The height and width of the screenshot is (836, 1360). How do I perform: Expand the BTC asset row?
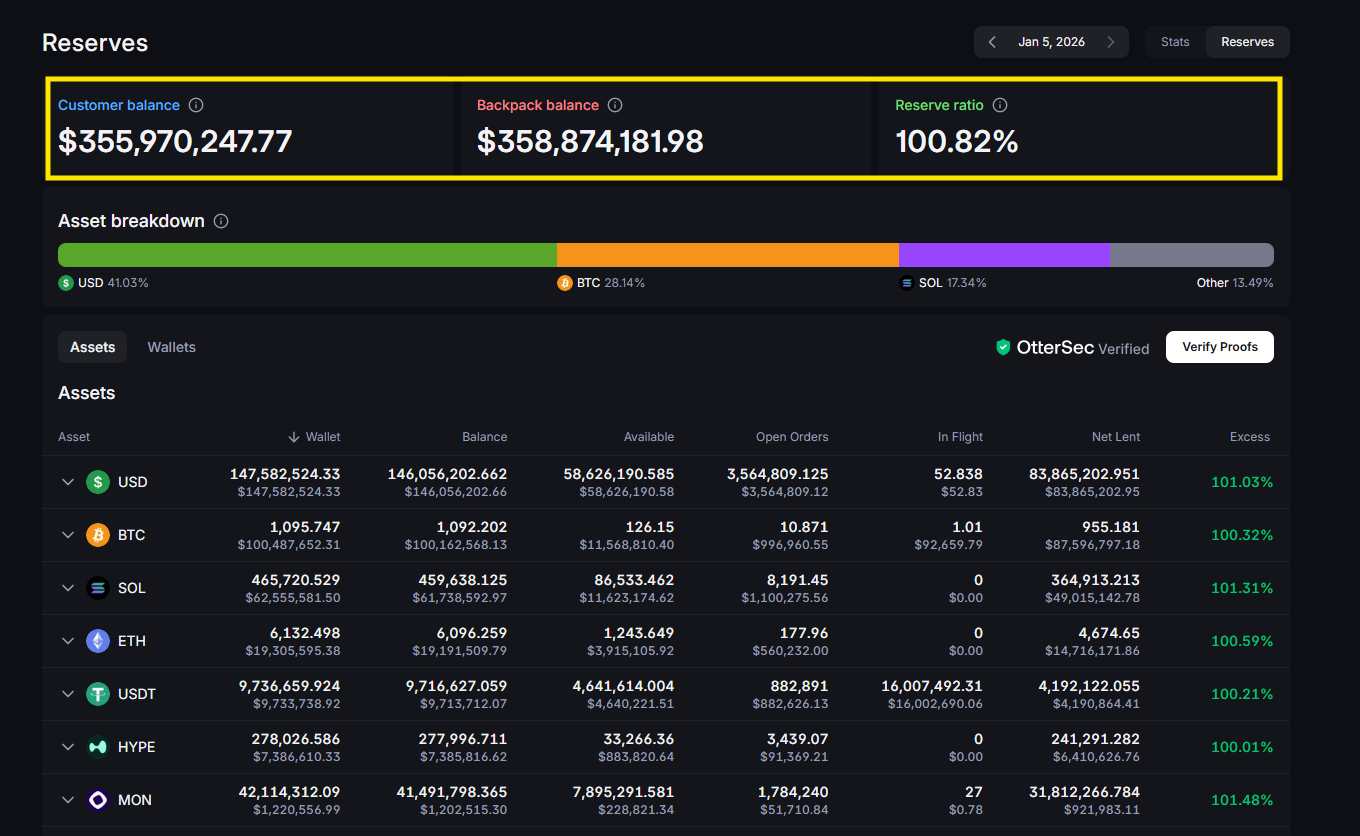tap(67, 535)
